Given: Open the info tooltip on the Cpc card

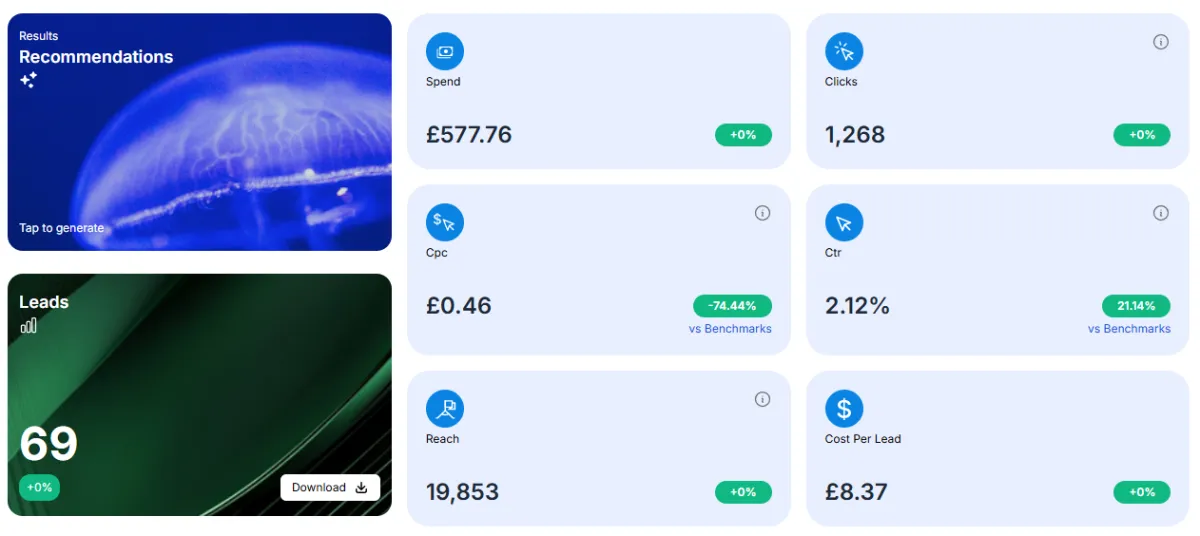Looking at the screenshot, I should (x=762, y=213).
